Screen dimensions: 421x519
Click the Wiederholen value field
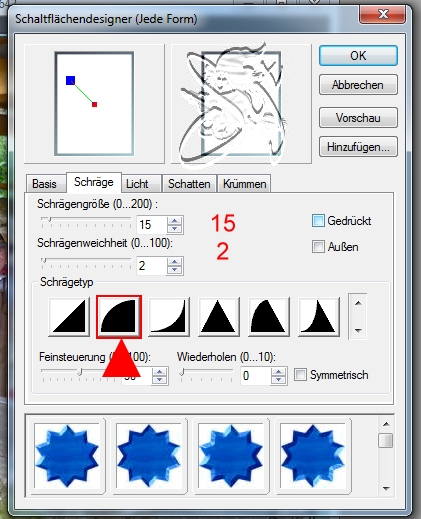click(256, 376)
